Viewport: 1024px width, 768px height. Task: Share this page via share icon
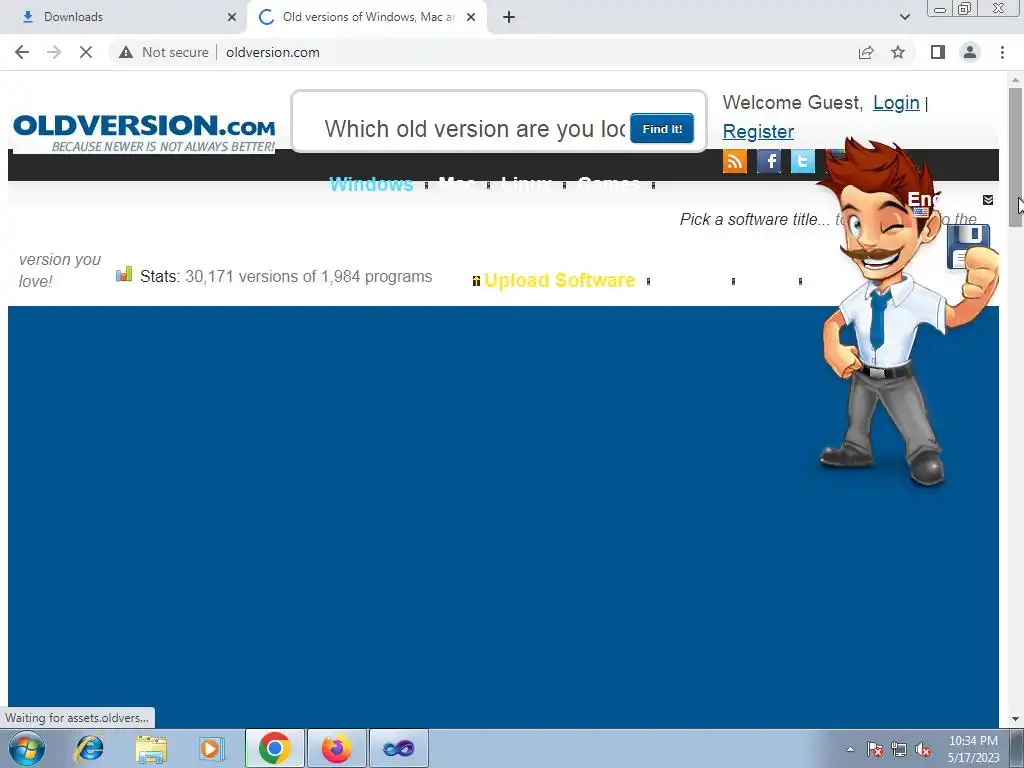[x=866, y=52]
